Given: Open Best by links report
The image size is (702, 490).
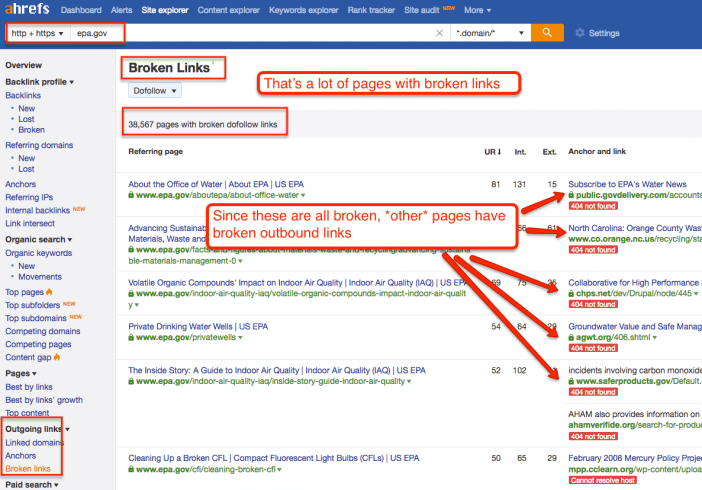Looking at the screenshot, I should (29, 387).
